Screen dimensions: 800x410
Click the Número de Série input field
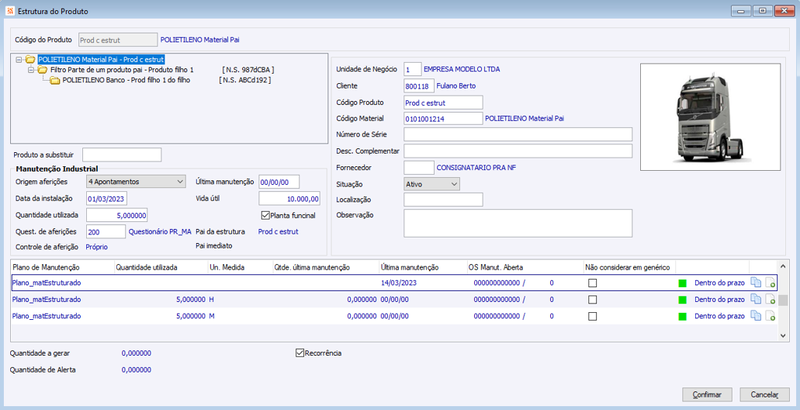pyautogui.click(x=518, y=135)
